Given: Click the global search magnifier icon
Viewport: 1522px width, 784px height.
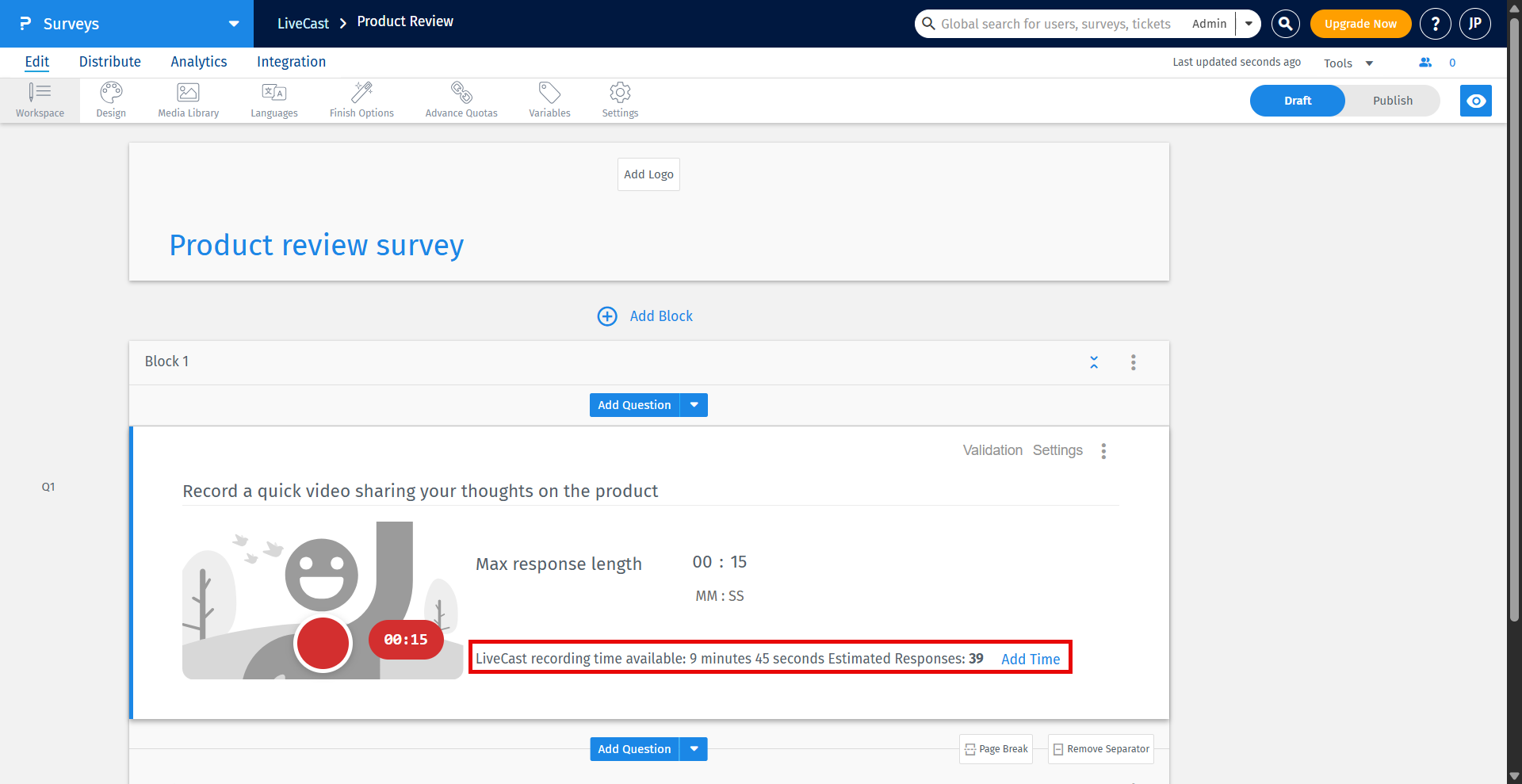Looking at the screenshot, I should pyautogui.click(x=1284, y=24).
